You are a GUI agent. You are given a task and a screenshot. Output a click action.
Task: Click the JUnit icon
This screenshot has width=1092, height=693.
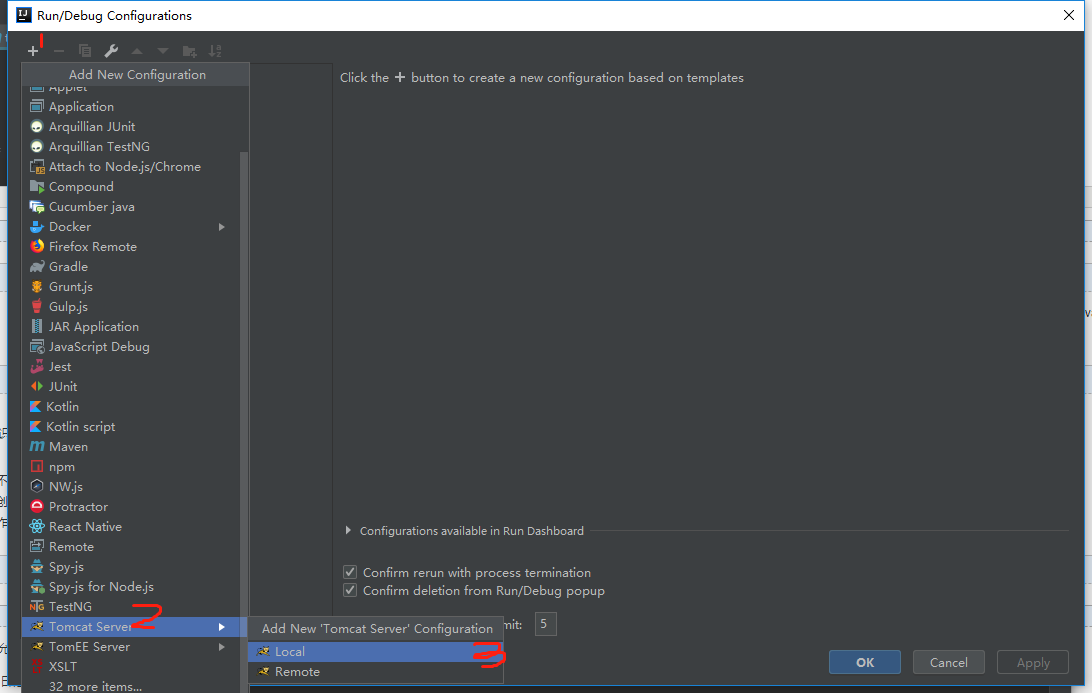pyautogui.click(x=37, y=387)
